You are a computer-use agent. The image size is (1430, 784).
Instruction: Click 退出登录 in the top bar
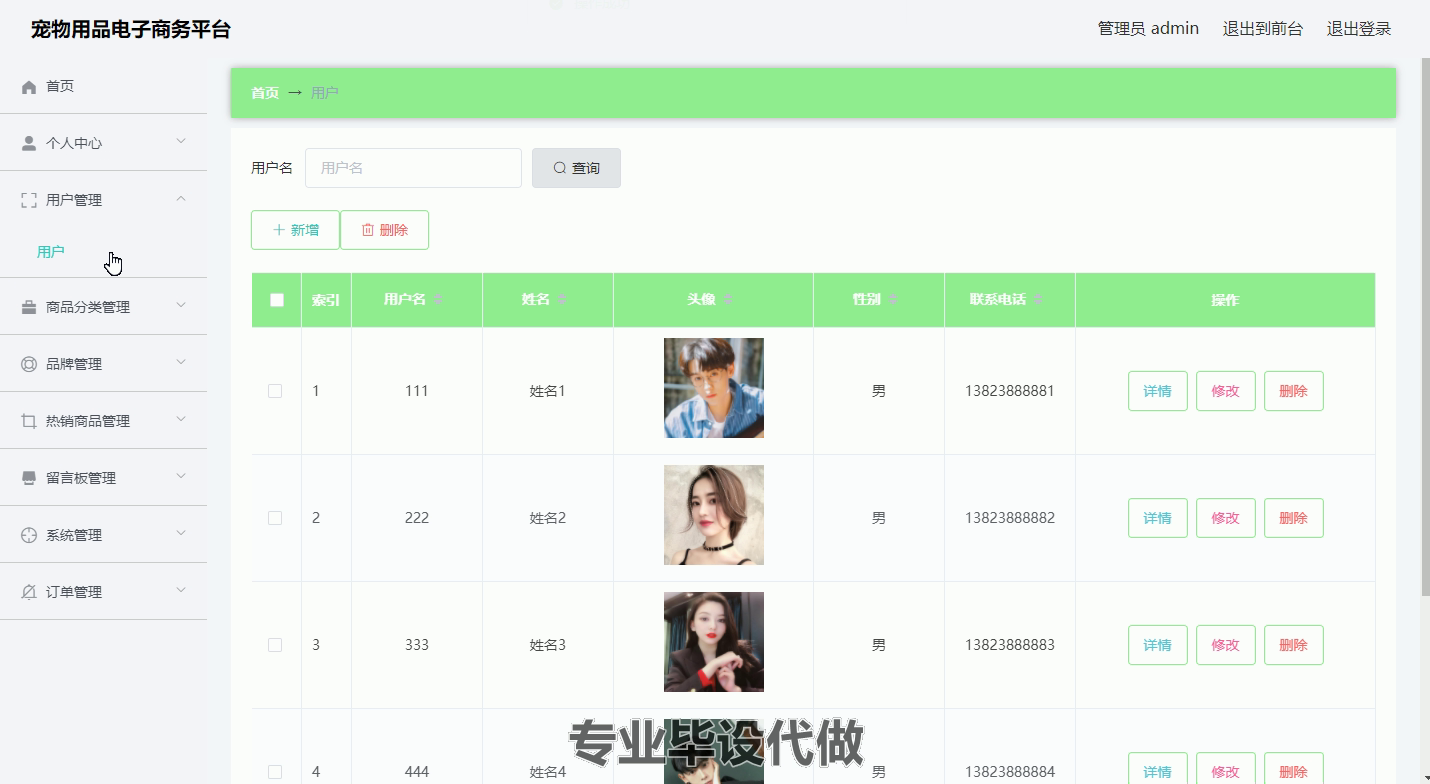click(x=1359, y=29)
